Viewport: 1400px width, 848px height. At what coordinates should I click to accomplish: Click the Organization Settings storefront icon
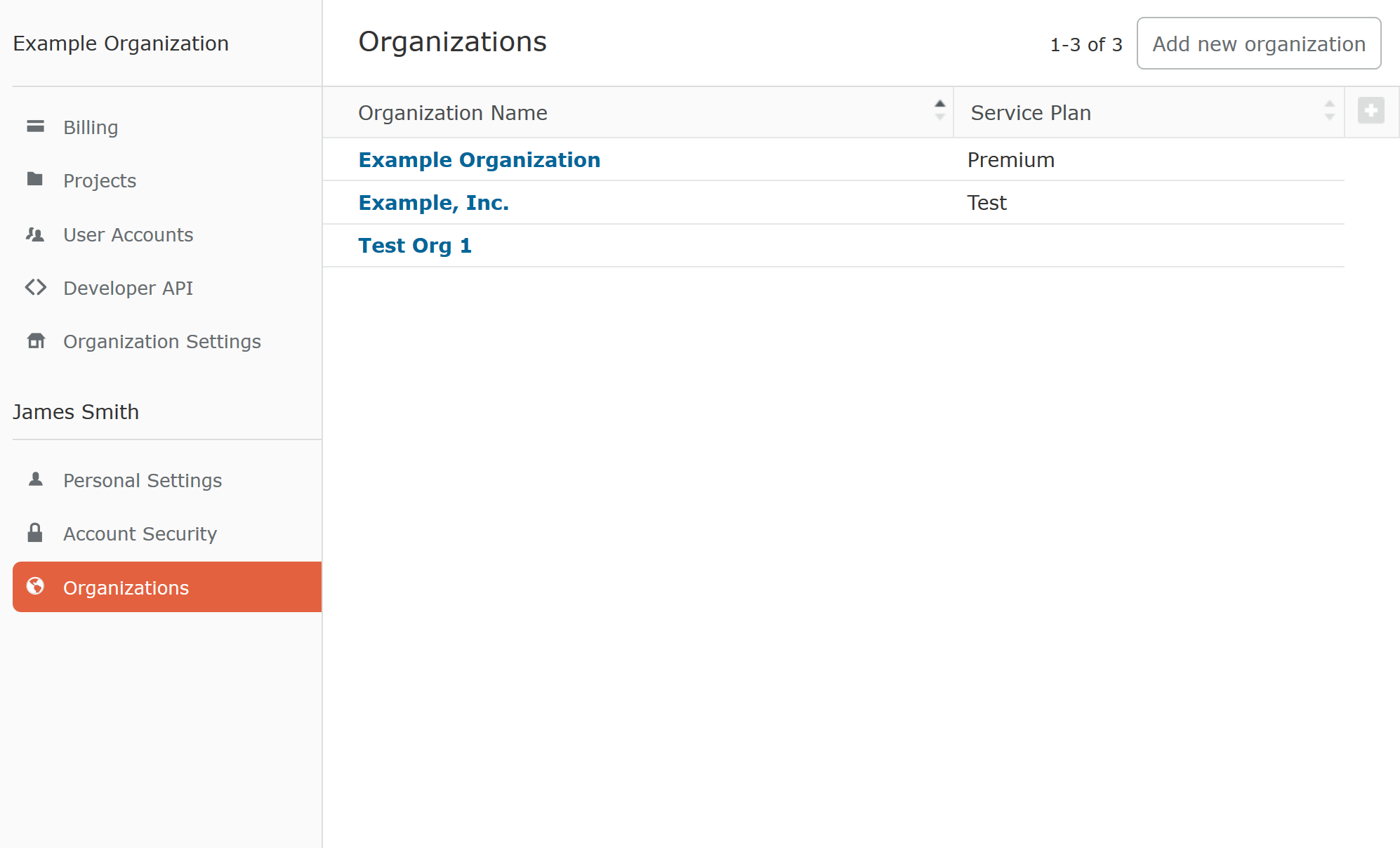[x=36, y=340]
